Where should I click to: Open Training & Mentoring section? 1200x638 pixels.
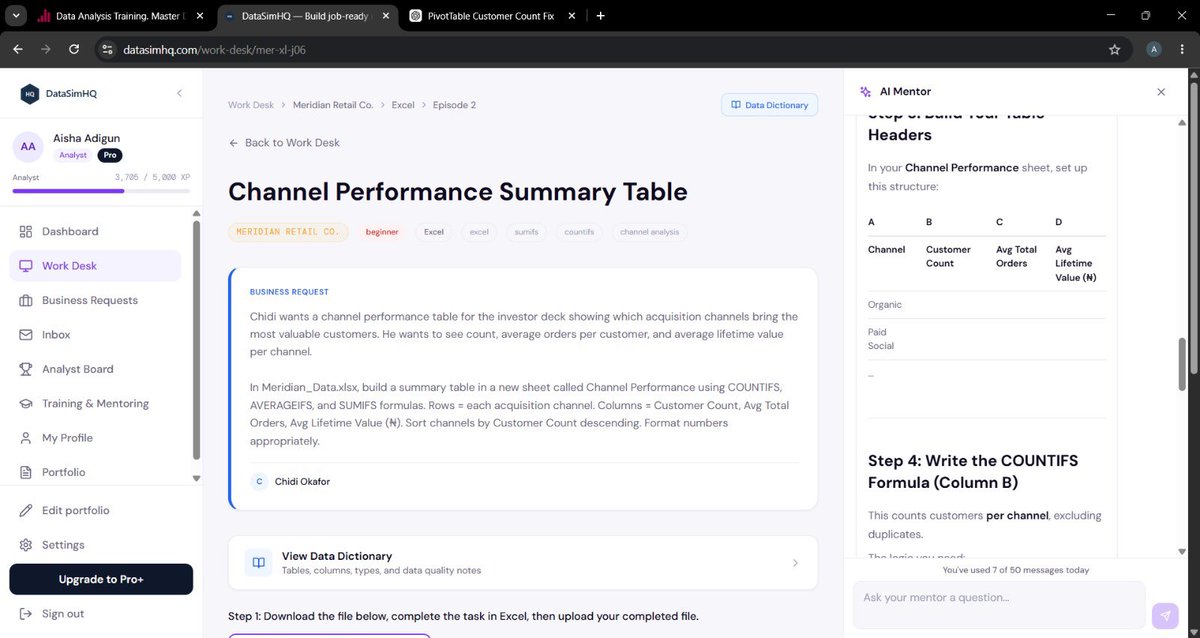95,403
